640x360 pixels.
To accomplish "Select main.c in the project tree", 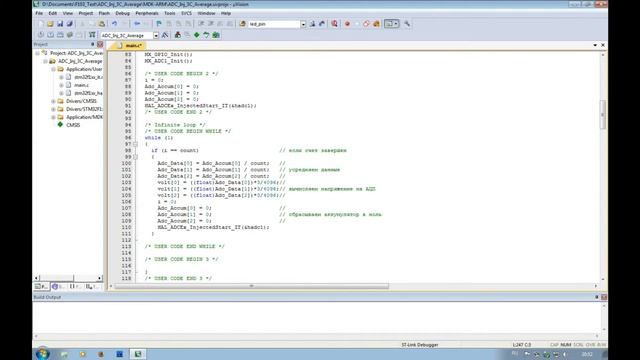I will (81, 85).
